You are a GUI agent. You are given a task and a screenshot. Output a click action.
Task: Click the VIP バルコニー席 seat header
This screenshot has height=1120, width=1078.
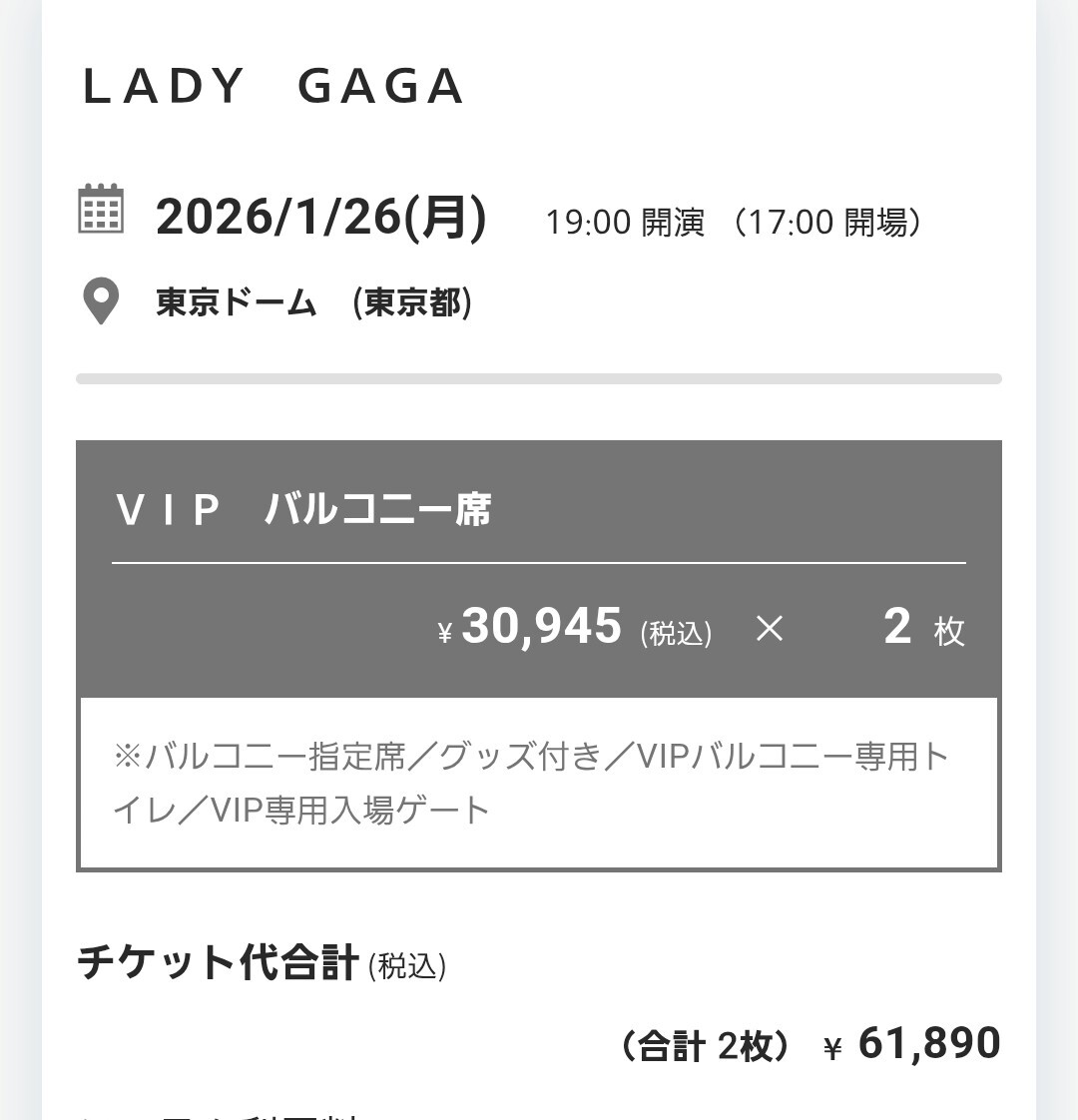coord(303,509)
